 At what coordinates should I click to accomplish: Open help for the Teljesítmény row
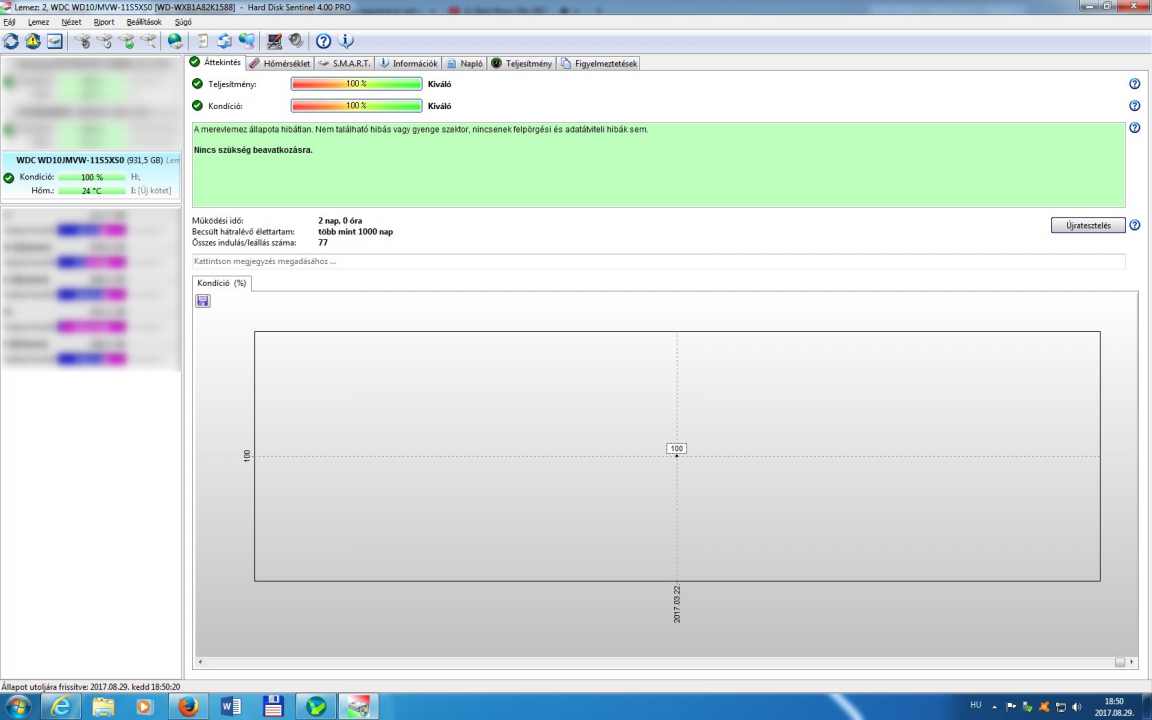tap(1134, 84)
